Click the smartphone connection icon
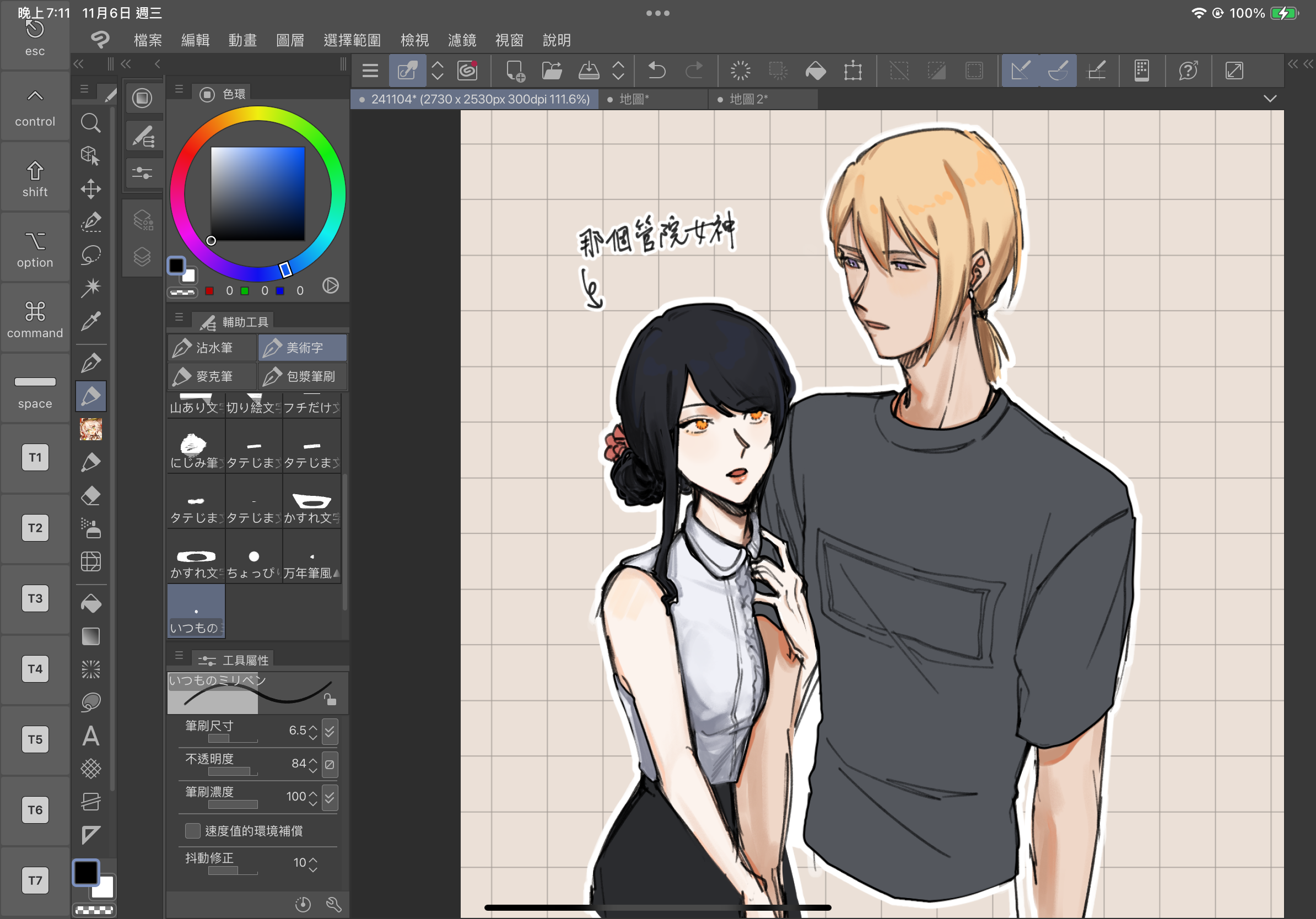The height and width of the screenshot is (919, 1316). (1142, 71)
